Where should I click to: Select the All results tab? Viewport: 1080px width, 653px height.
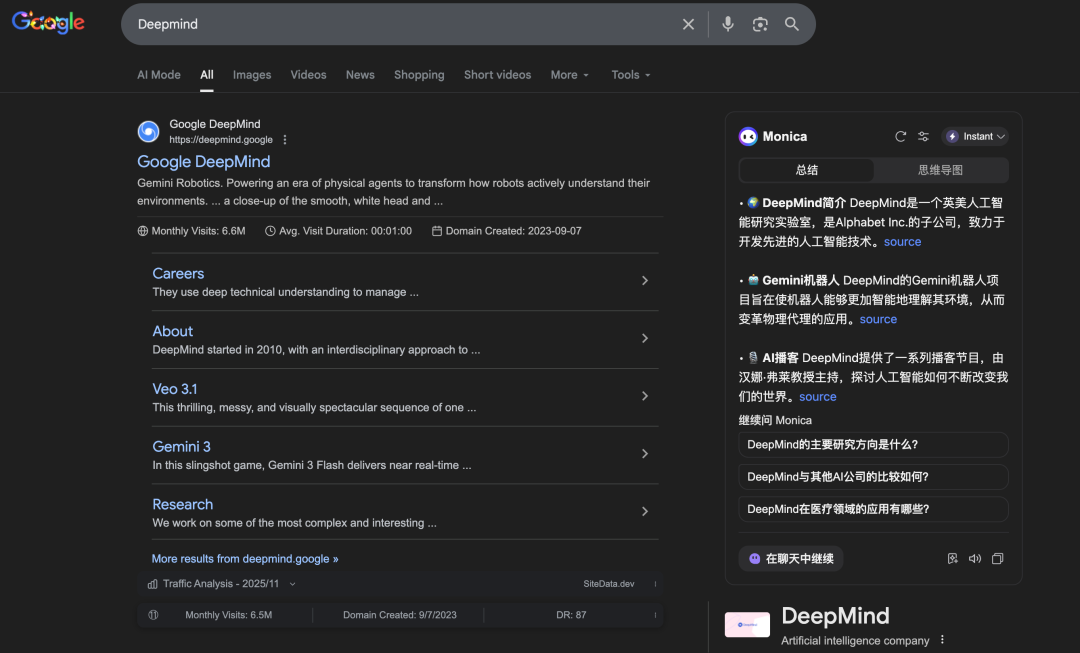pyautogui.click(x=207, y=75)
